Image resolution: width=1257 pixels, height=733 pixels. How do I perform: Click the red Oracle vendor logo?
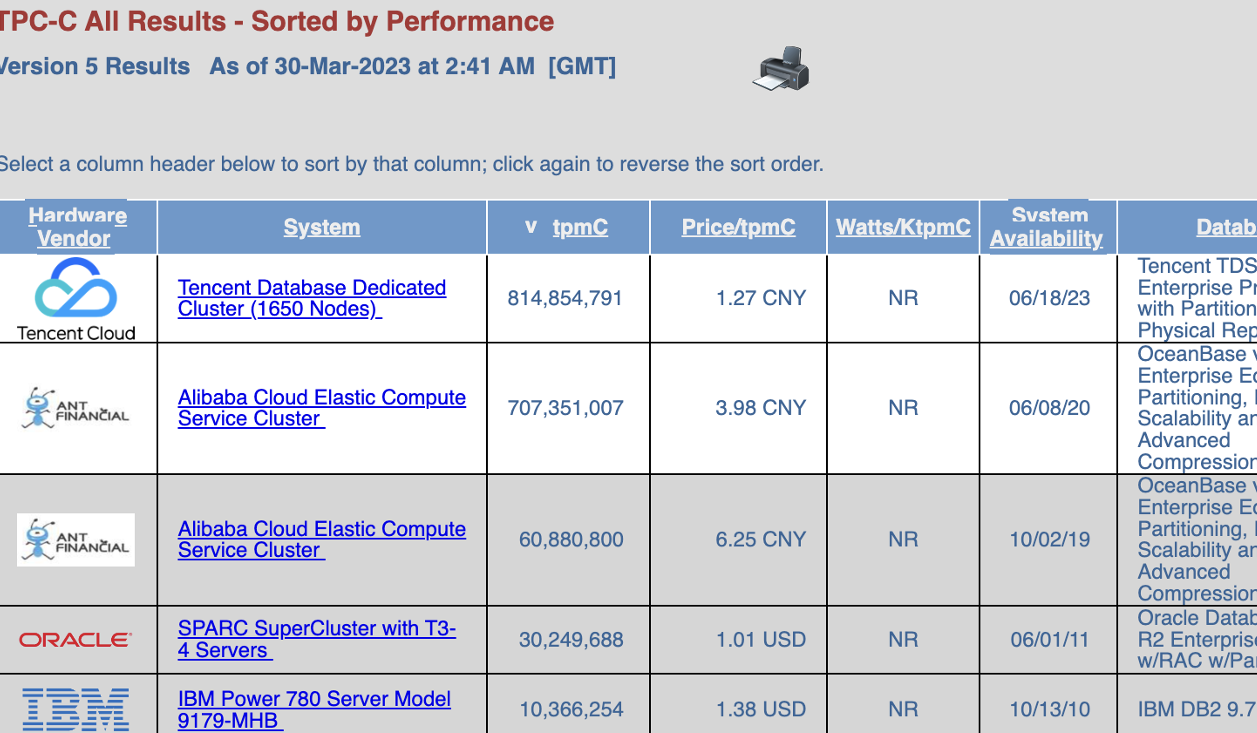point(76,639)
